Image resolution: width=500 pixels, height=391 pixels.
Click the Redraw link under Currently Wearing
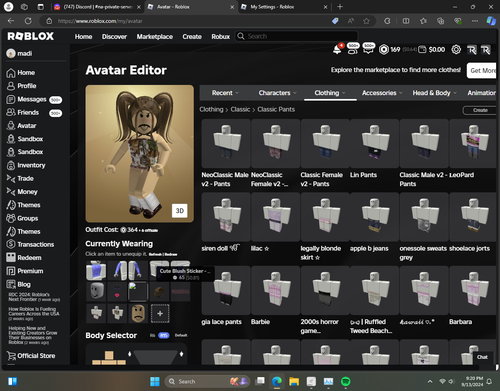pyautogui.click(x=171, y=254)
